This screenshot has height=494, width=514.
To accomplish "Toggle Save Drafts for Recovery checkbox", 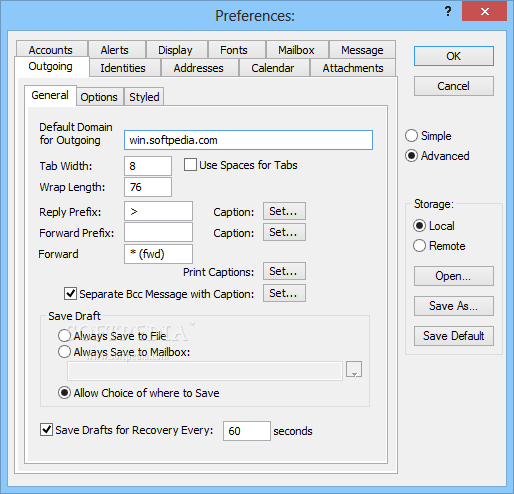I will point(46,430).
